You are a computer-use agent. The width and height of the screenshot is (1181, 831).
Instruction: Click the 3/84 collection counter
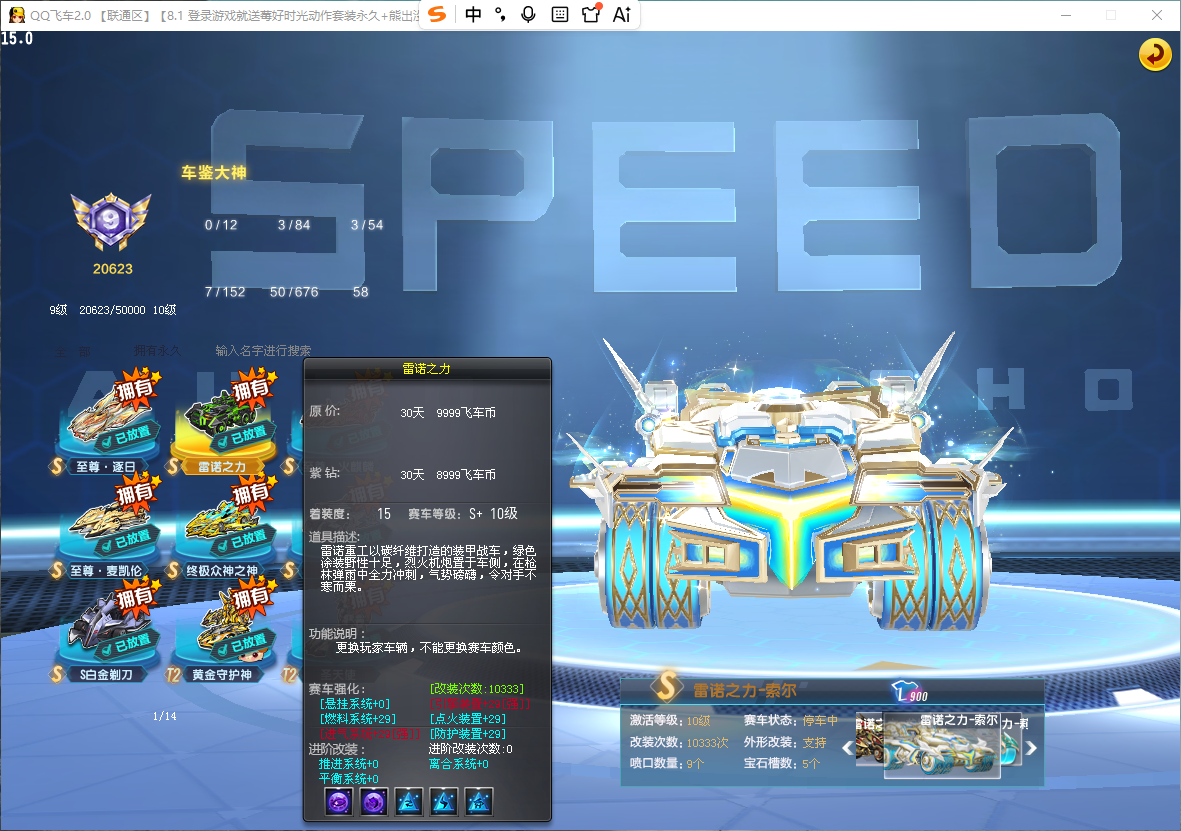coord(294,225)
